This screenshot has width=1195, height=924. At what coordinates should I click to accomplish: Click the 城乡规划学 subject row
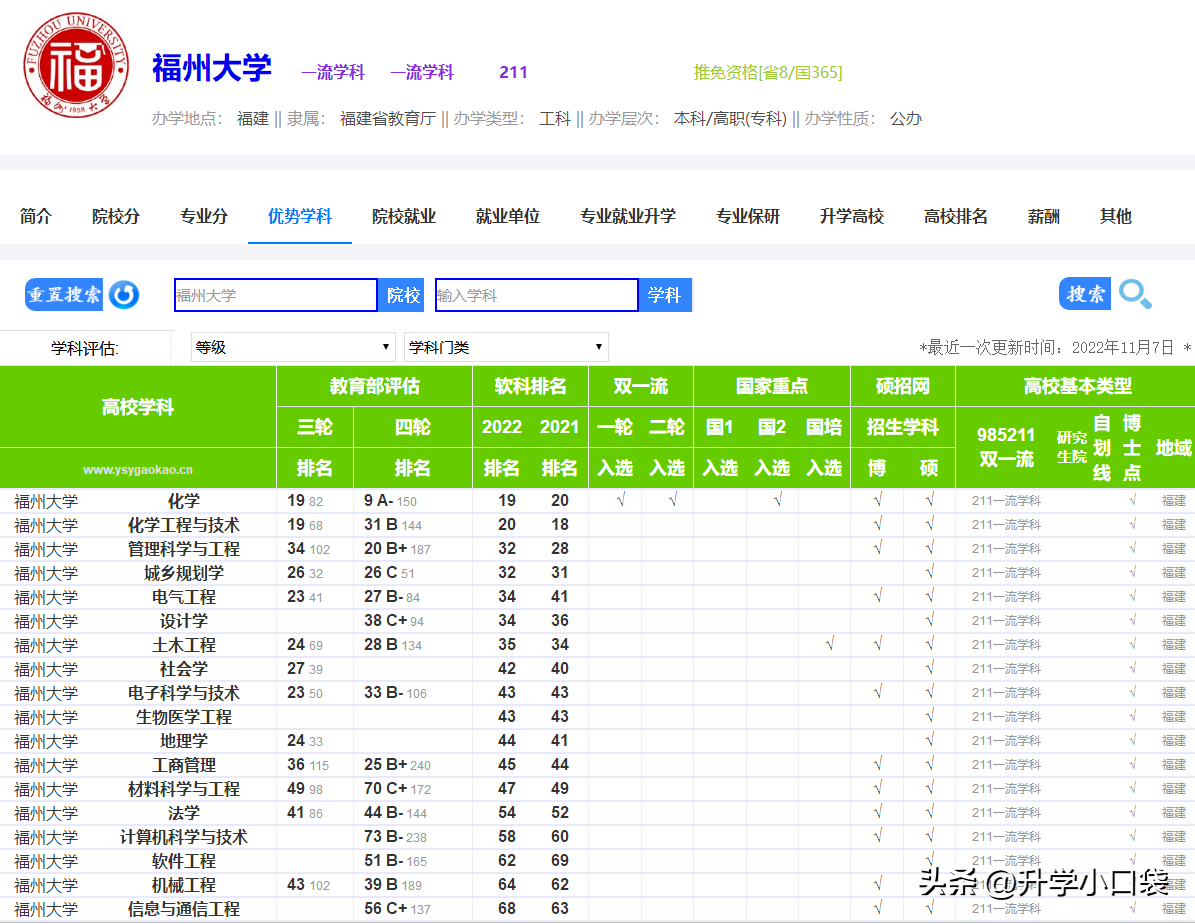598,573
